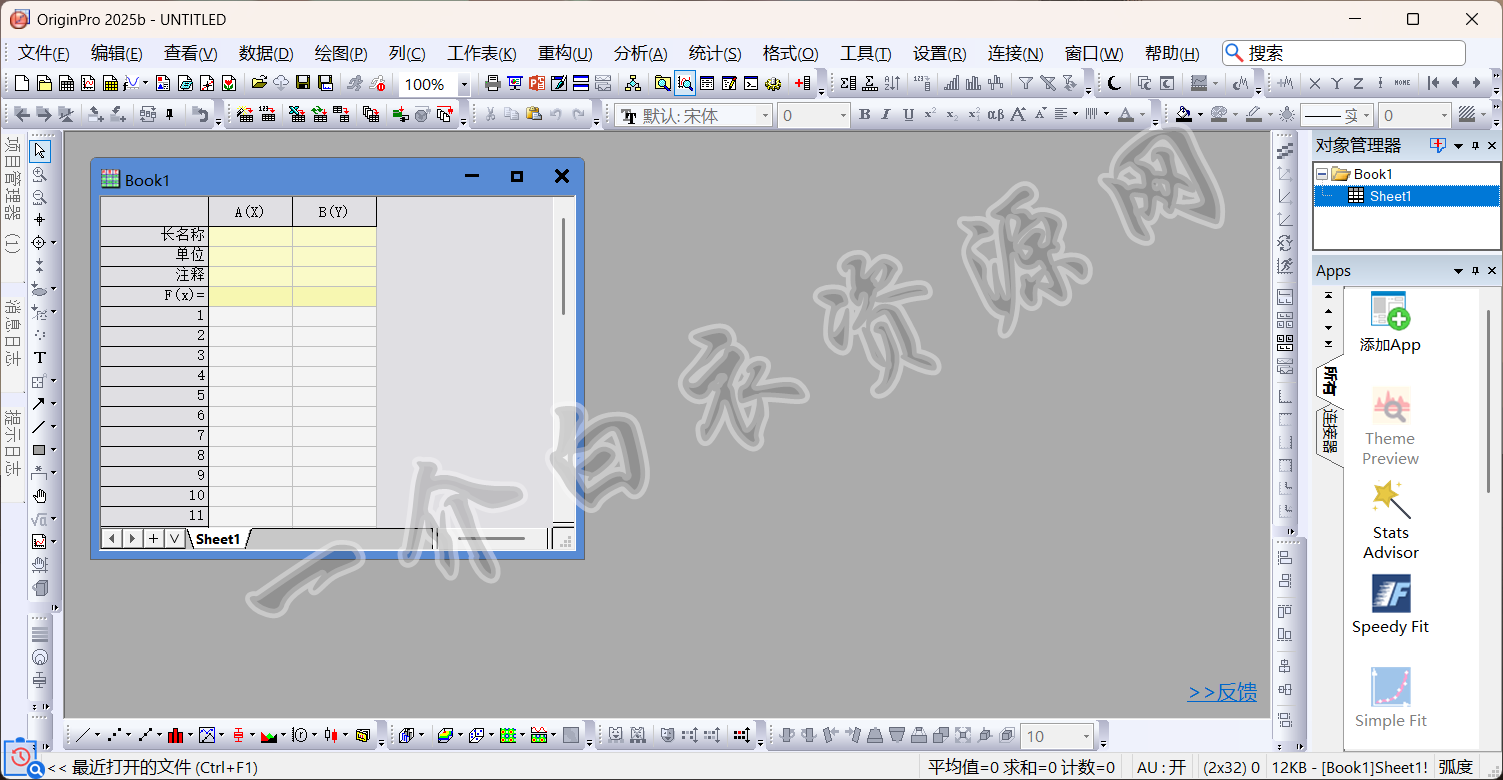This screenshot has height=780, width=1503.
Task: Open the font color dropdown arrow
Action: click(x=1140, y=115)
